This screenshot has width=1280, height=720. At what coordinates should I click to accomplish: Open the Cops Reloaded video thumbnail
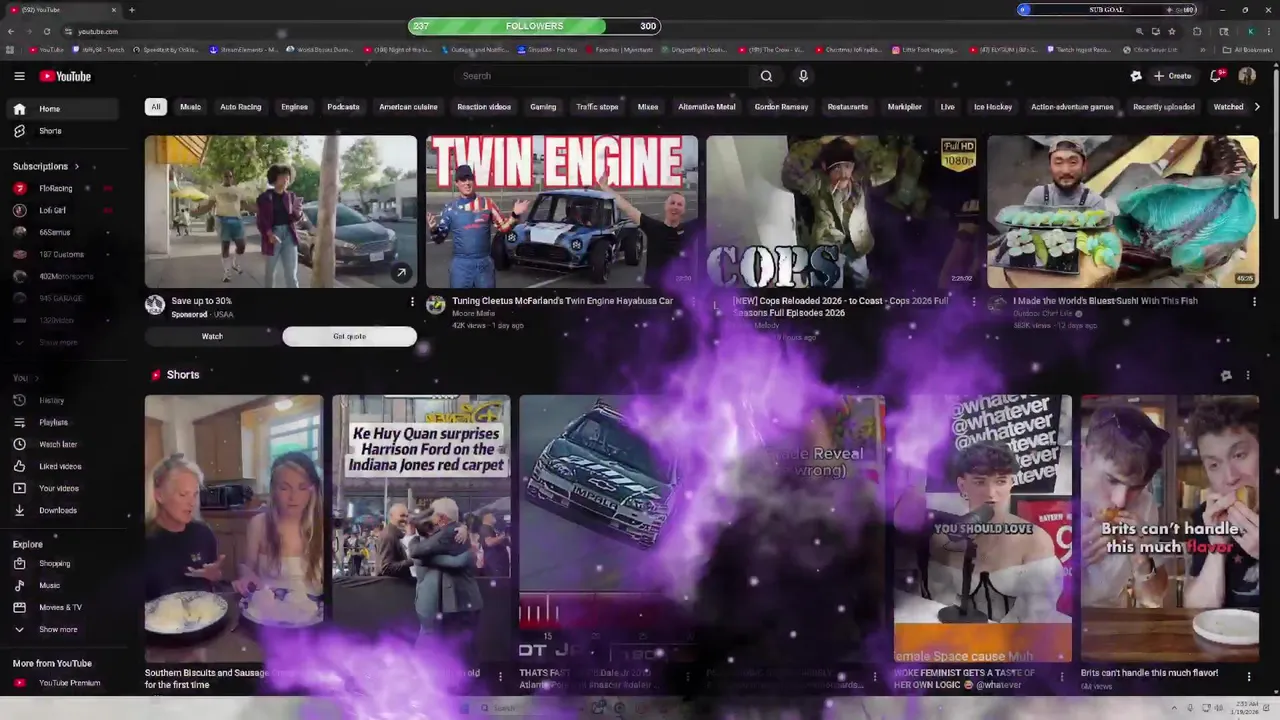[x=843, y=212]
